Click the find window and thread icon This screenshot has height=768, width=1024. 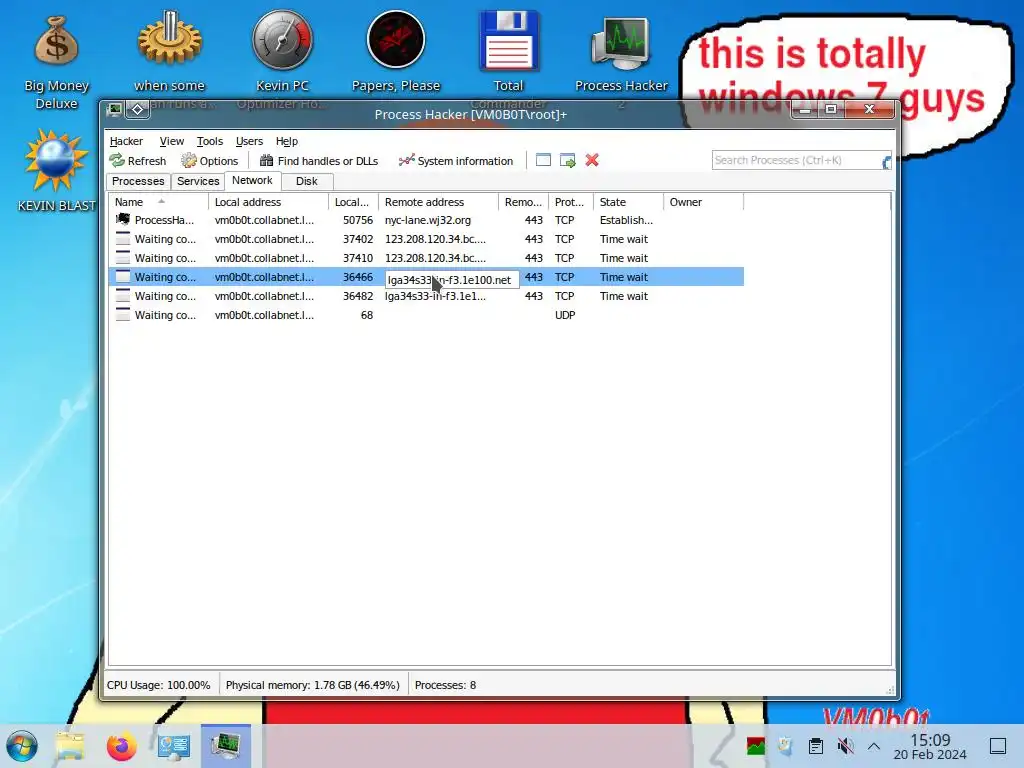(x=568, y=161)
